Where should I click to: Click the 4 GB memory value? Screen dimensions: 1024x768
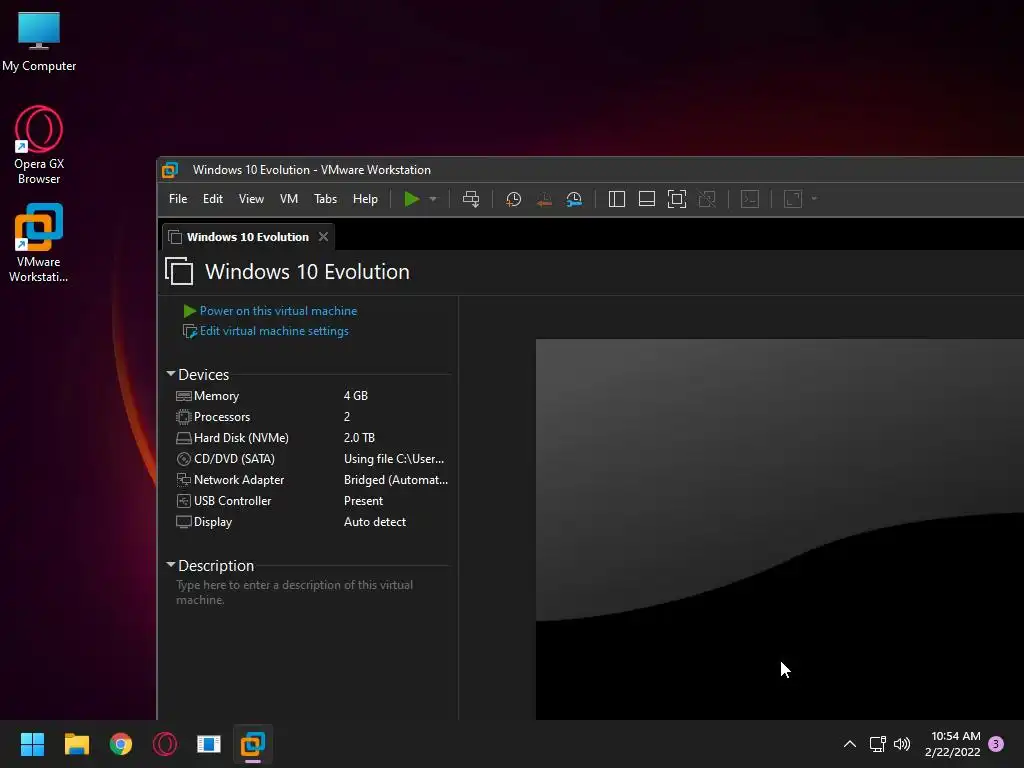[x=356, y=396]
